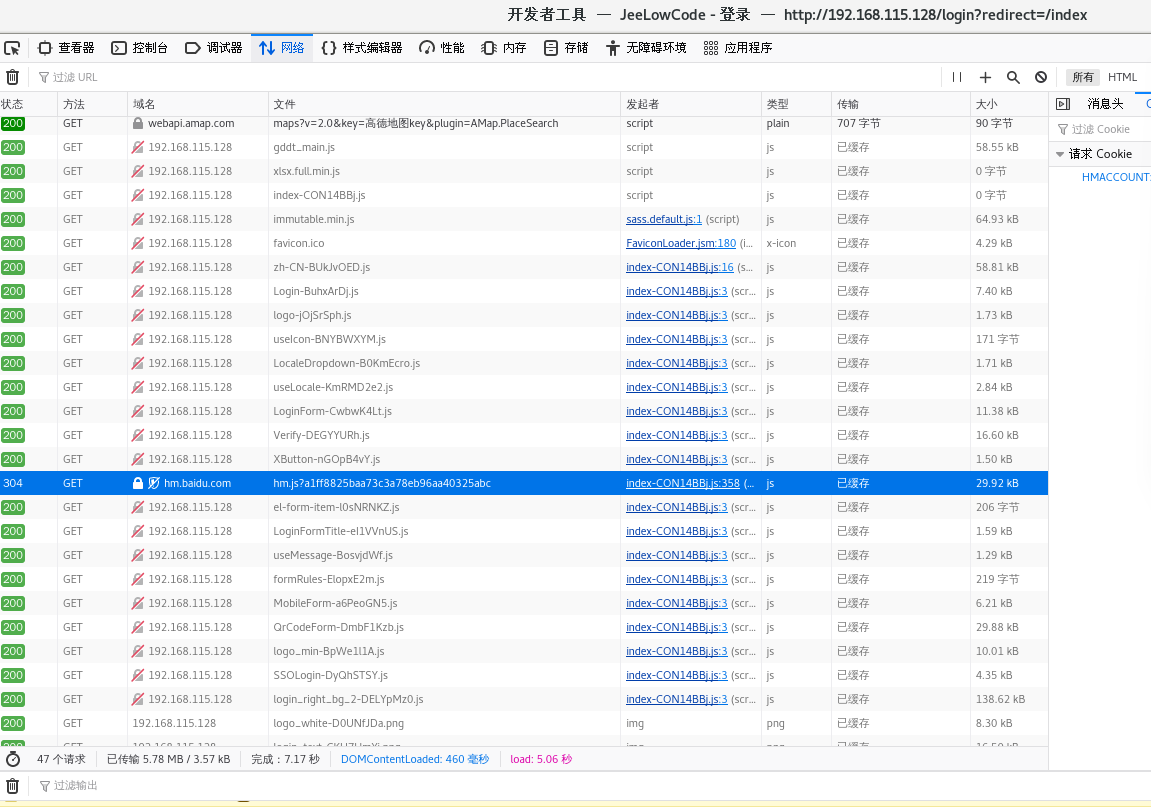
Task: Clear console output with the bottom trash icon
Action: [12, 786]
